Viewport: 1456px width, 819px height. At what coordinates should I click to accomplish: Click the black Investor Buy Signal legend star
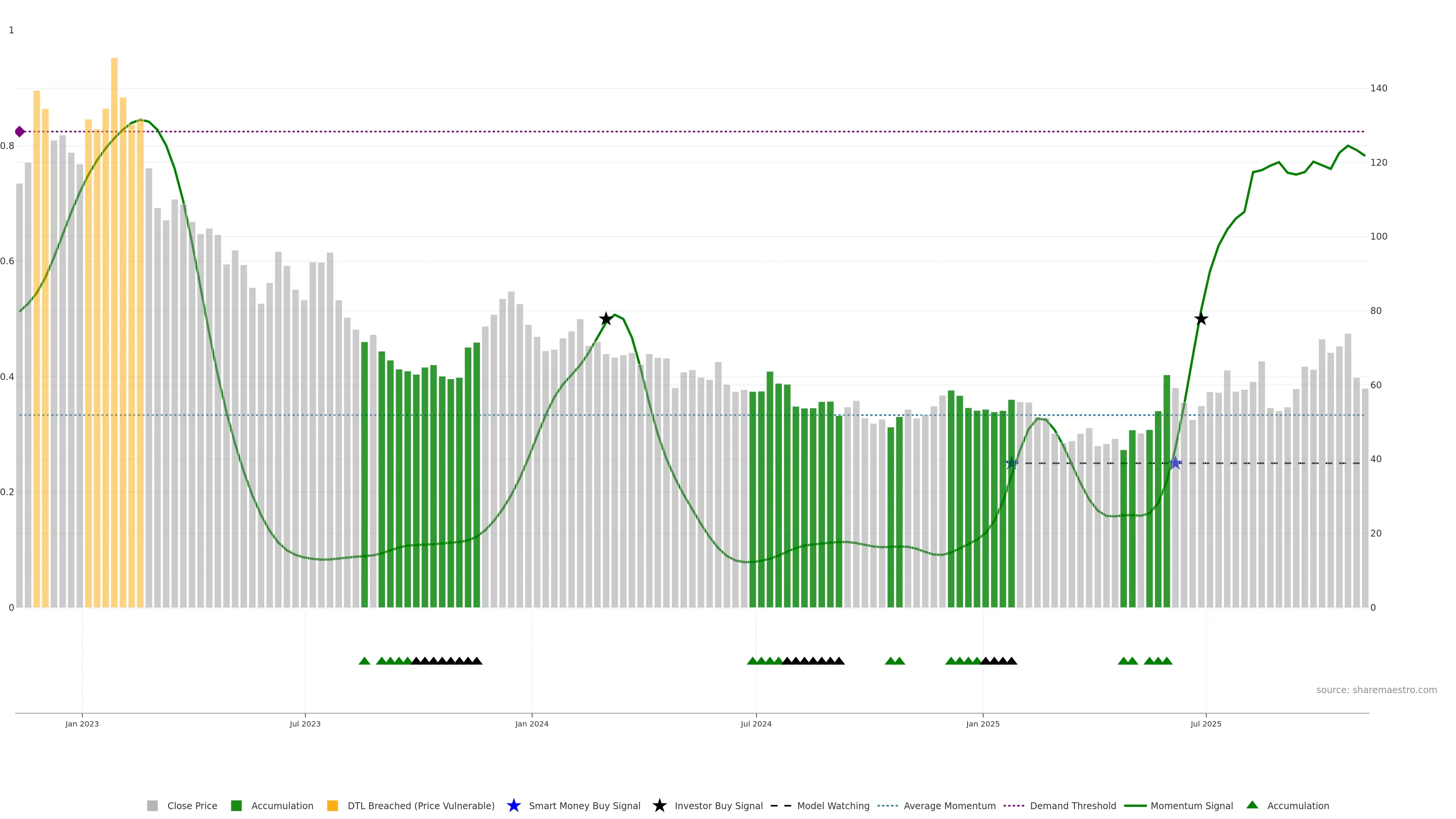659,805
